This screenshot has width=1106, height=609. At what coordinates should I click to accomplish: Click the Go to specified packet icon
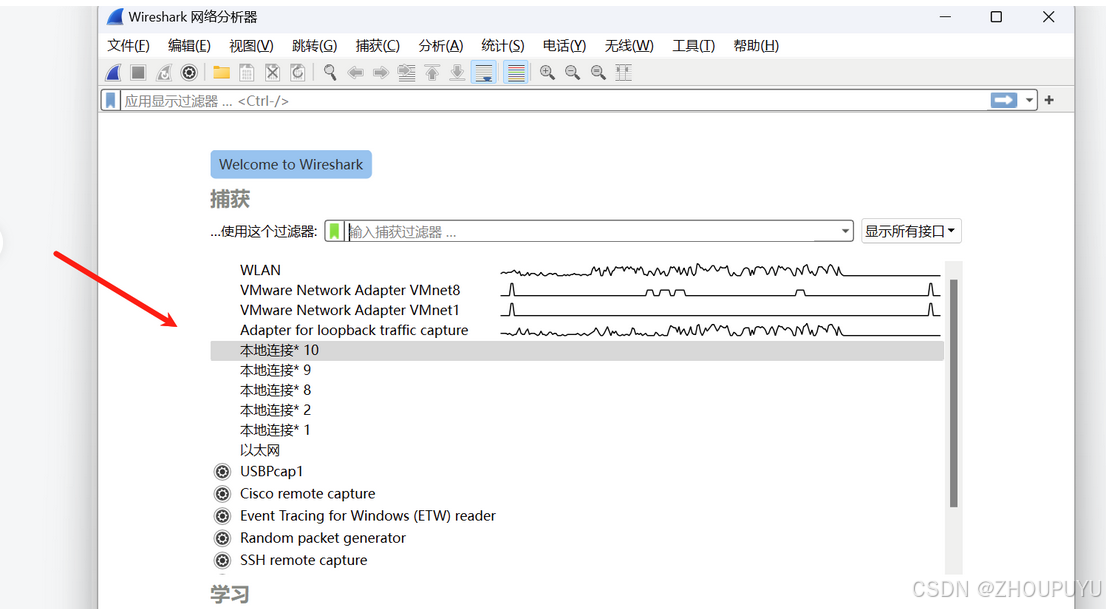coord(406,72)
